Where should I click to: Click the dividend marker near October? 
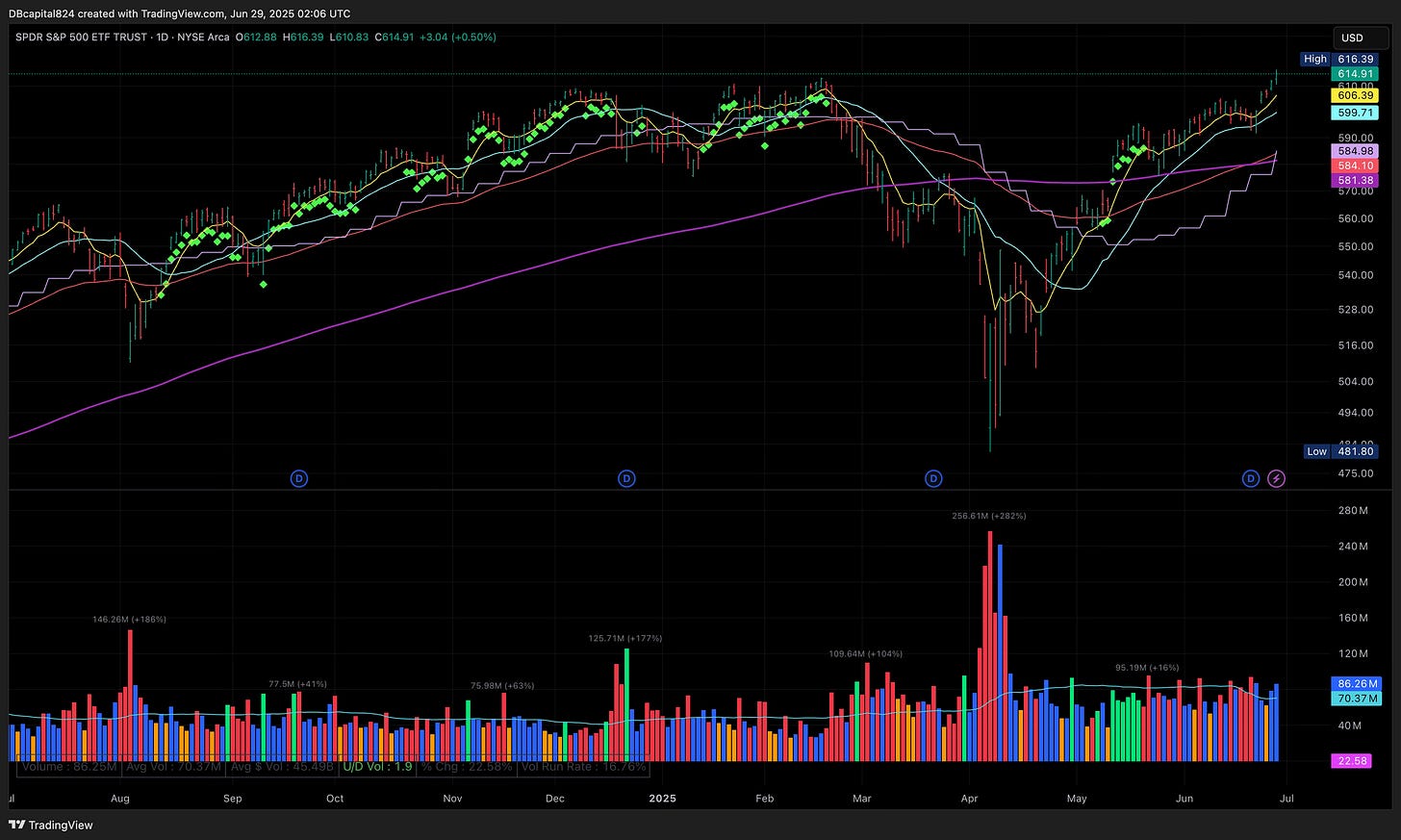(x=299, y=478)
